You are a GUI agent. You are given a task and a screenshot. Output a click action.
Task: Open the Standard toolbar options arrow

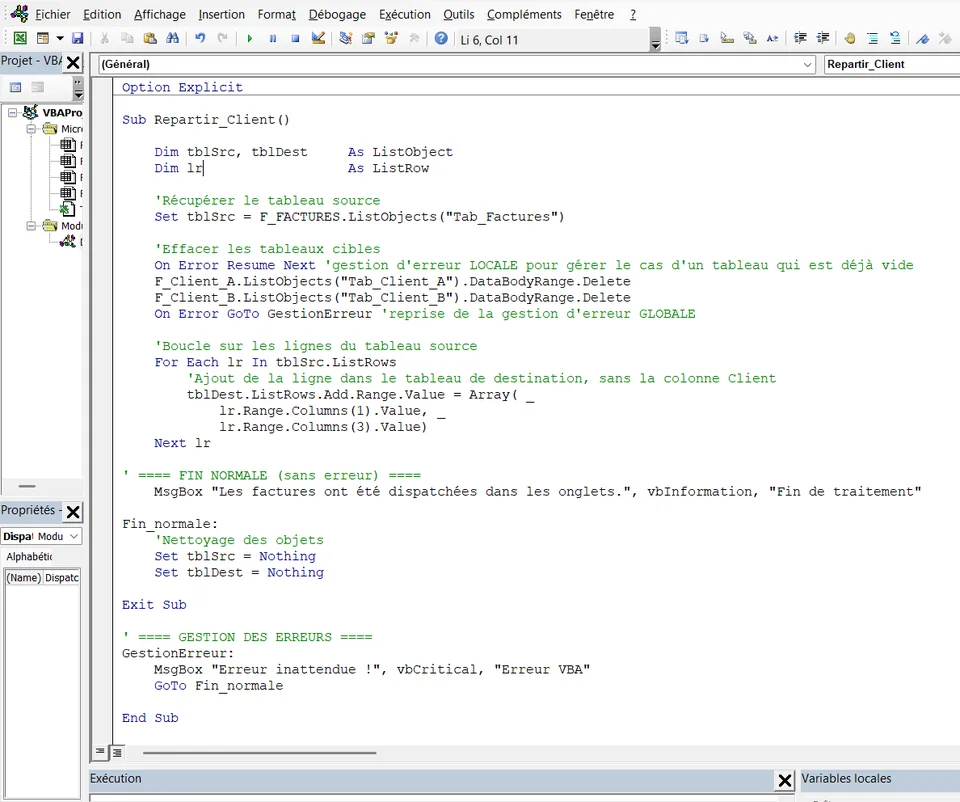click(655, 40)
